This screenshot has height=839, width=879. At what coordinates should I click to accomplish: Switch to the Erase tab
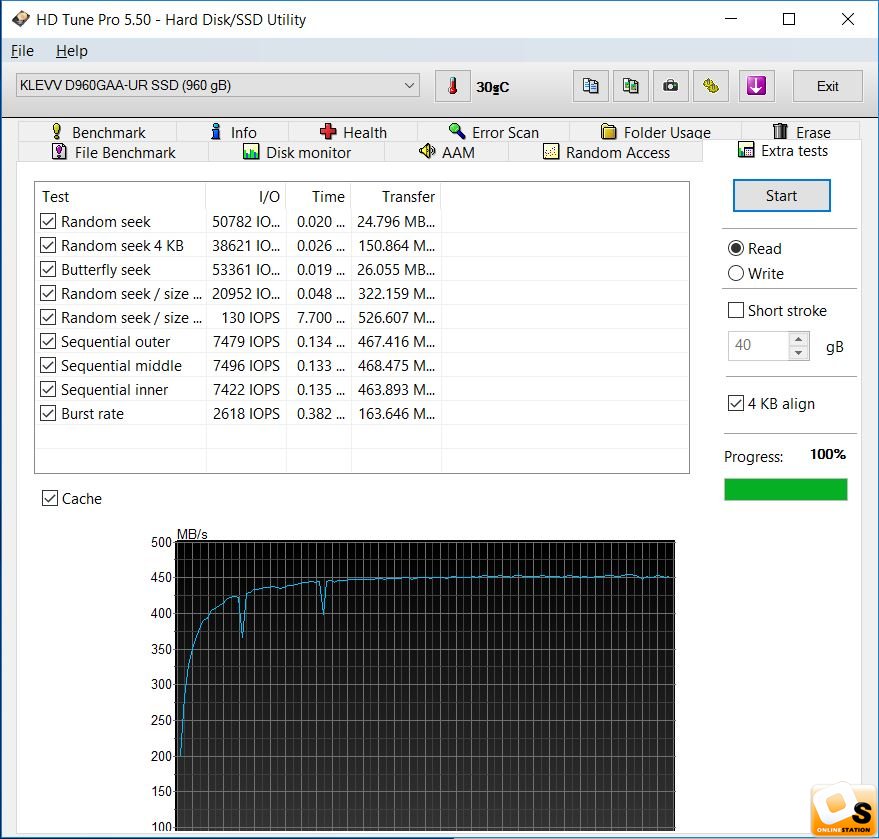[x=801, y=132]
